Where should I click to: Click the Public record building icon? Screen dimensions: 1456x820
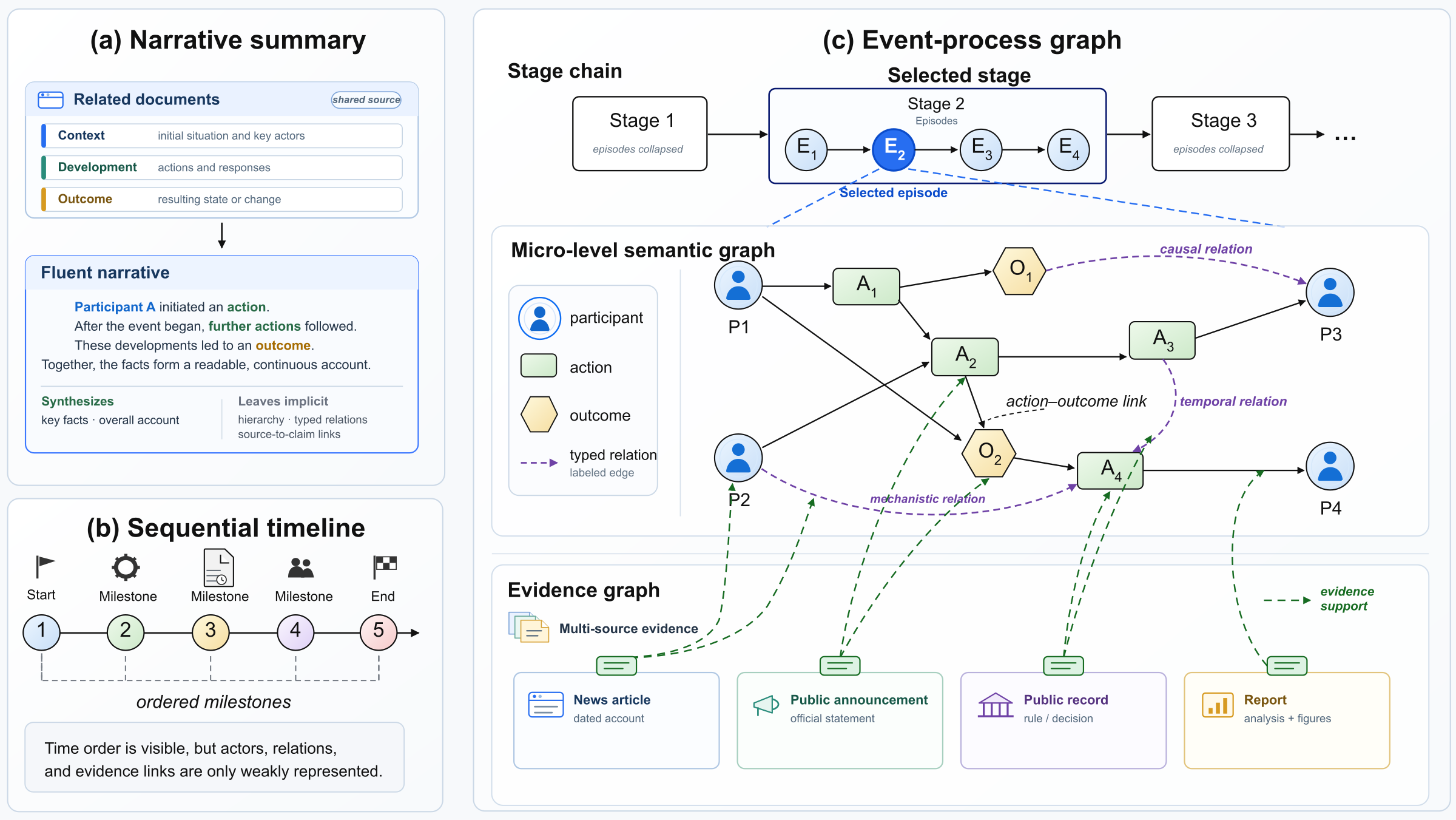tap(996, 705)
